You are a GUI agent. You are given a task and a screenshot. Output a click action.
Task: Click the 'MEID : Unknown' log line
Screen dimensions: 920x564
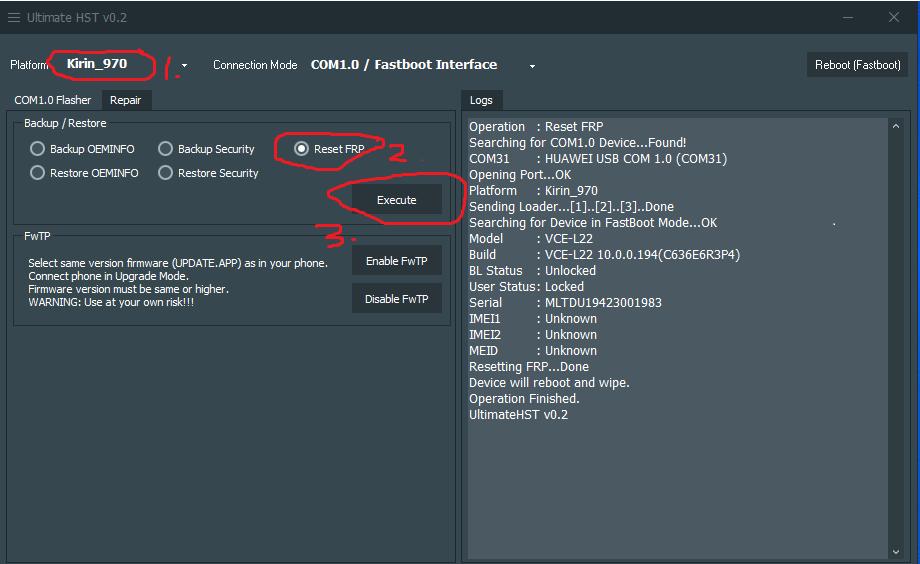(533, 351)
